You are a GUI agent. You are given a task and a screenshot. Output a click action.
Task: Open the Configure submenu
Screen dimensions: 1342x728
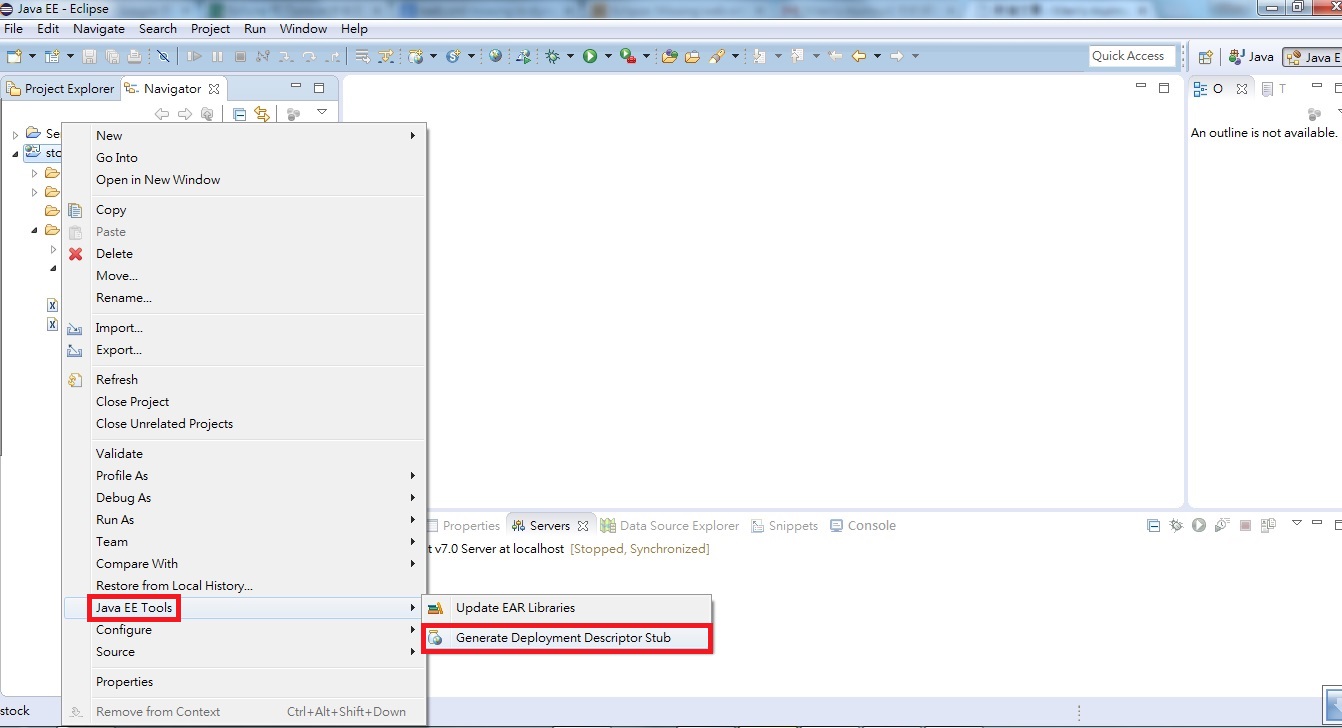coord(245,630)
